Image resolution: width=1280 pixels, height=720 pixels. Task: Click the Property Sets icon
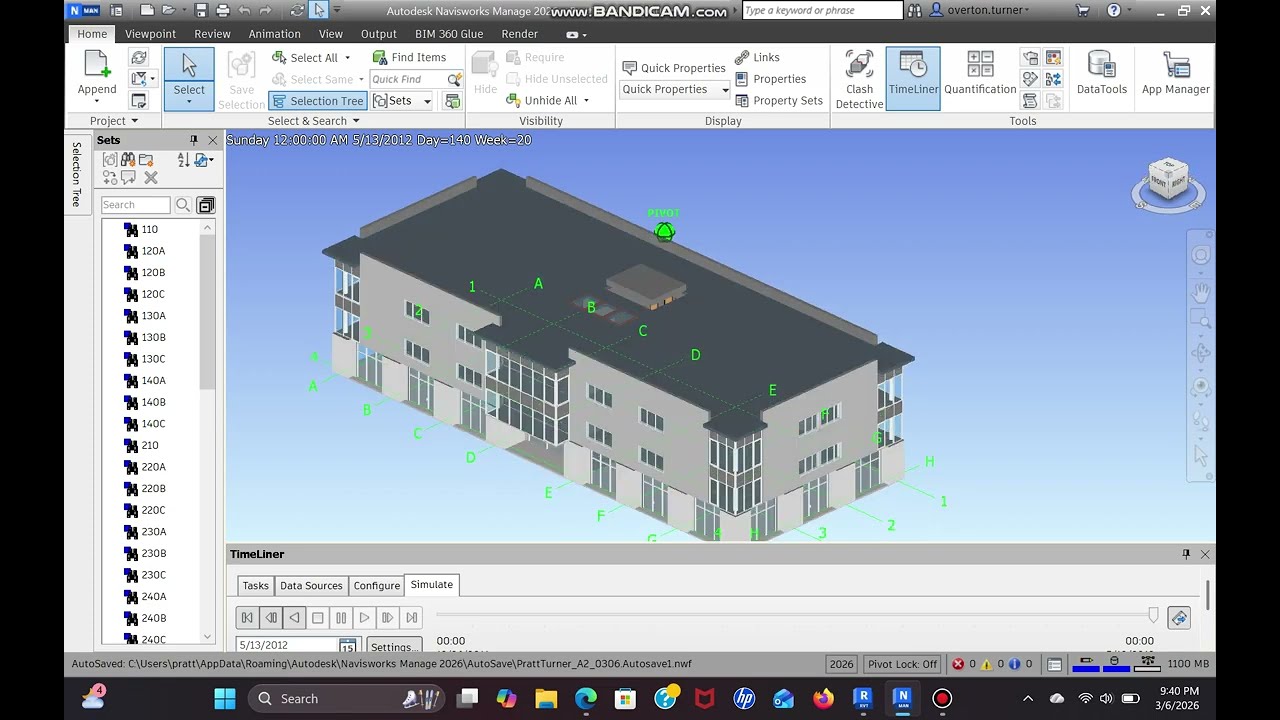click(x=742, y=100)
